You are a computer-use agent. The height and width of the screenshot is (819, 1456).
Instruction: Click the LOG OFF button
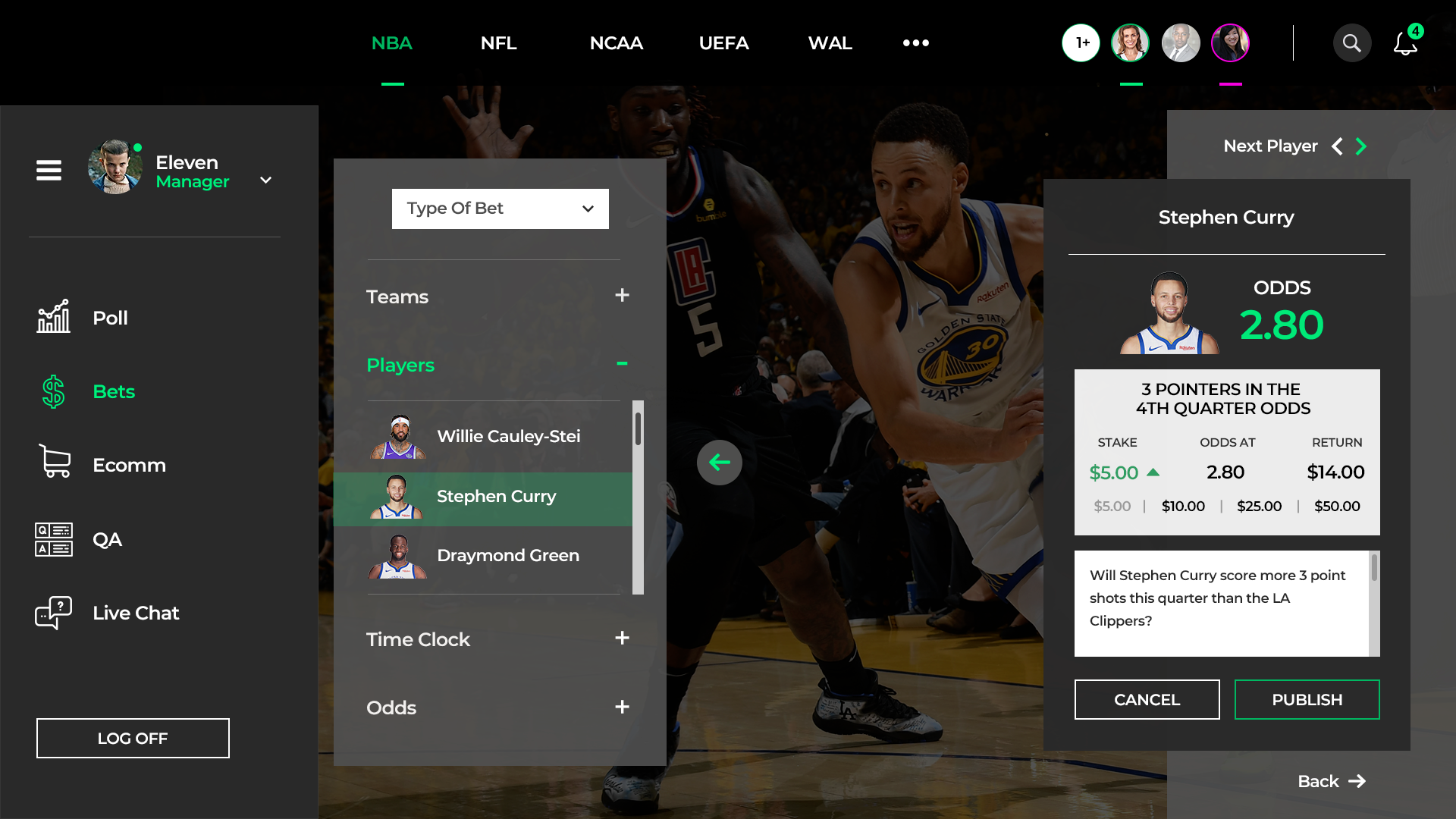pos(133,738)
